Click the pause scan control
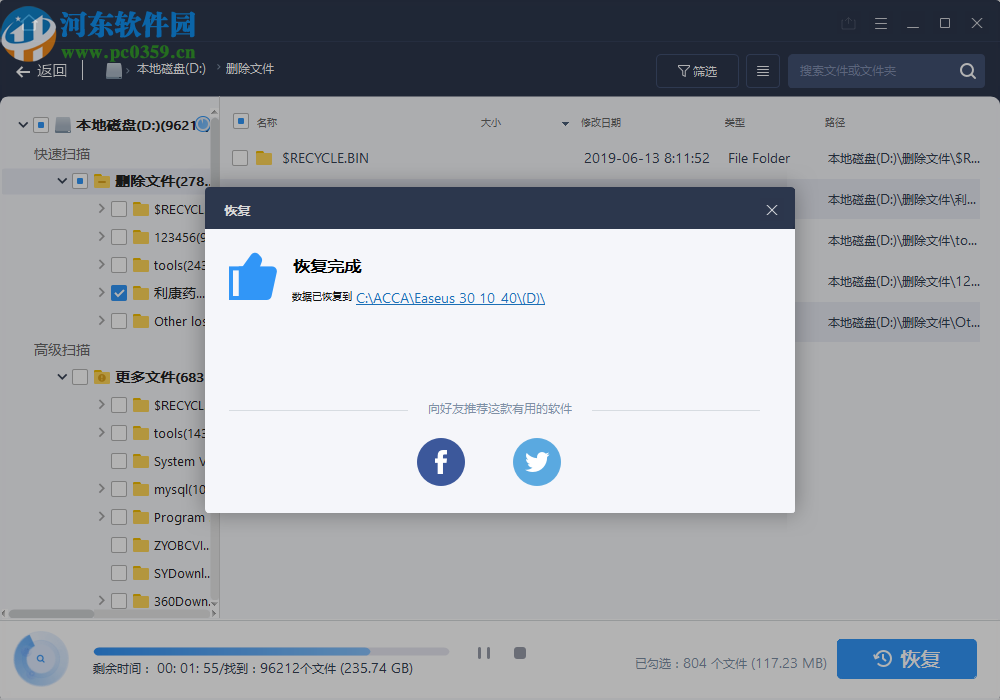 [x=484, y=652]
